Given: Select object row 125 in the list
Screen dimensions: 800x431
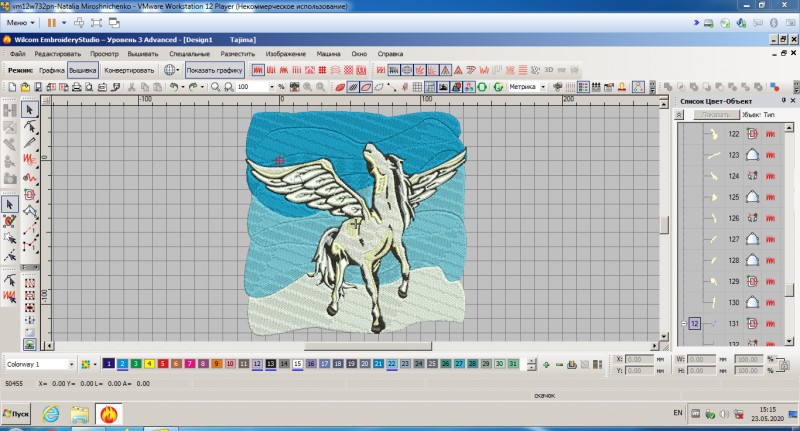Looking at the screenshot, I should (x=733, y=197).
